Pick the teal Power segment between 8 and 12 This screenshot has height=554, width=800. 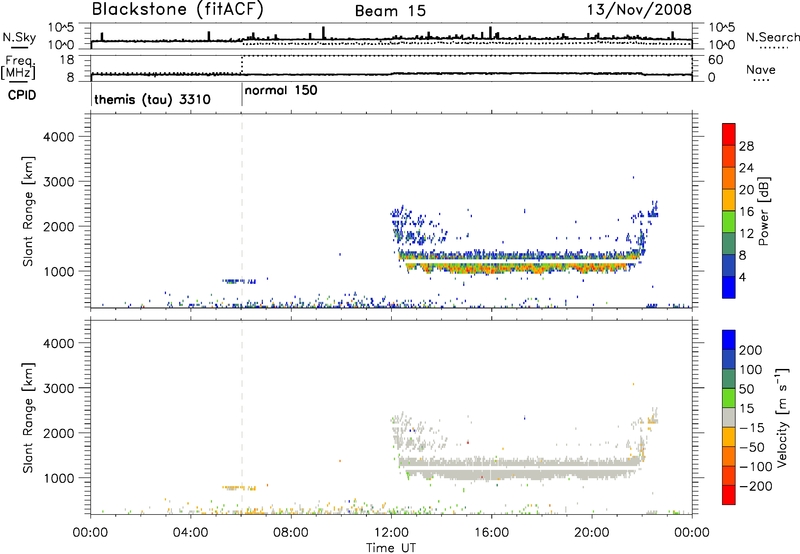(x=729, y=243)
